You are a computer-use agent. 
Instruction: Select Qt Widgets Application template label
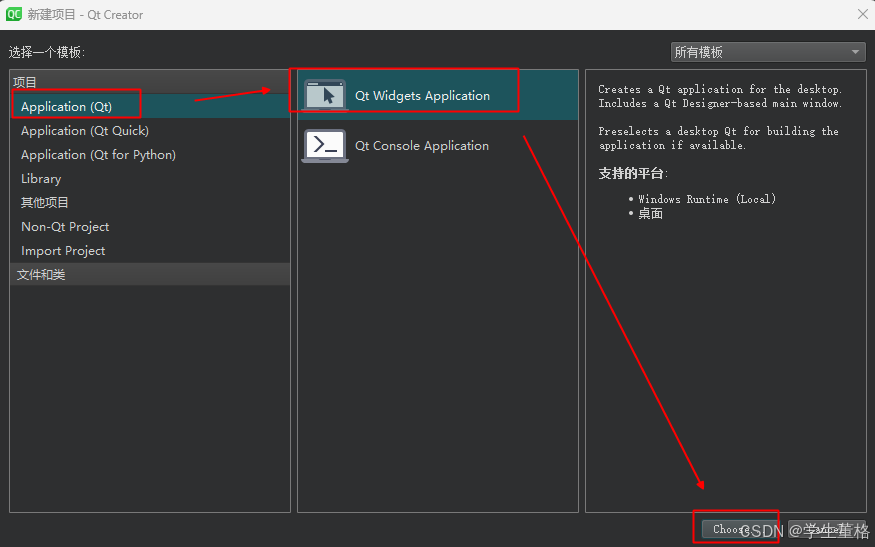pos(422,95)
